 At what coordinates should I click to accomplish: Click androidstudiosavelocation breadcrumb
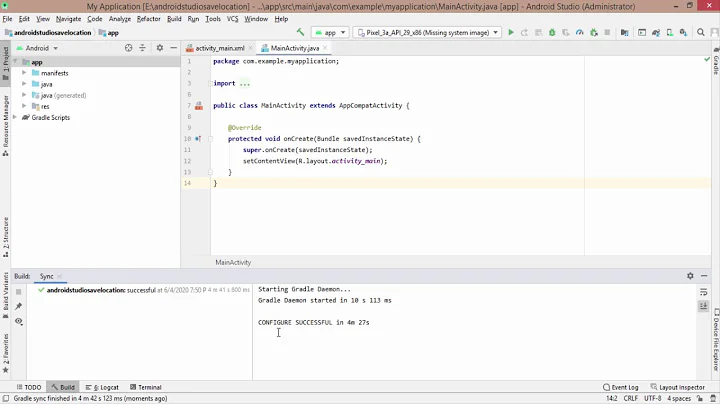click(48, 33)
